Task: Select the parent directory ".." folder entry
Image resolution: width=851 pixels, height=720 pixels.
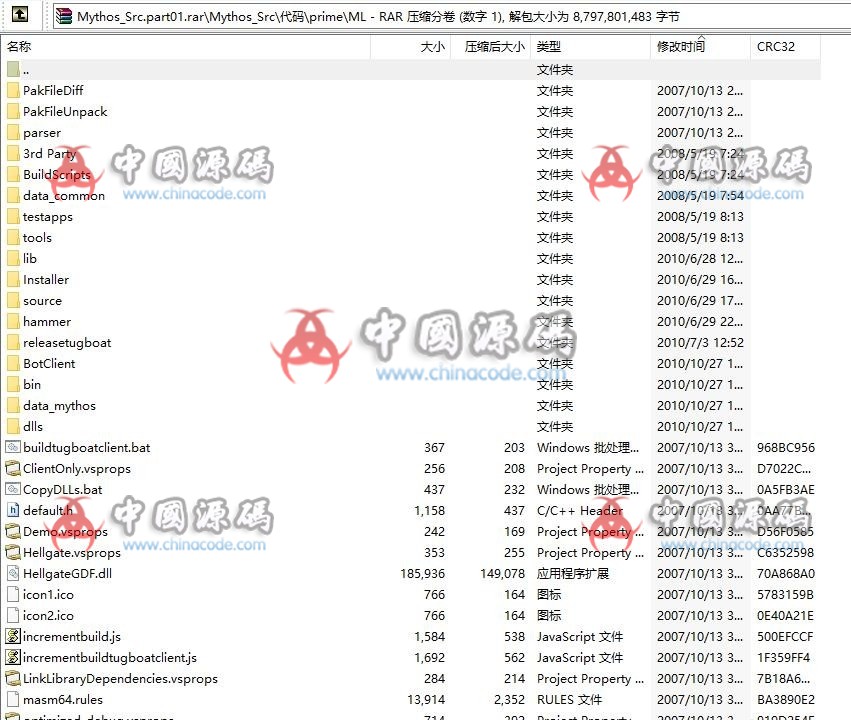Action: pos(26,70)
